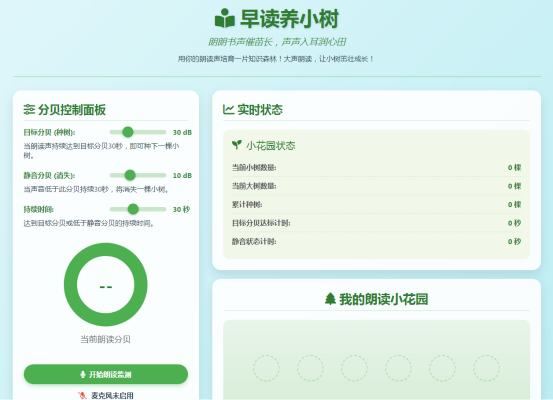This screenshot has height=400, width=553.
Task: Click the 实时状态 heading text
Action: [260, 110]
